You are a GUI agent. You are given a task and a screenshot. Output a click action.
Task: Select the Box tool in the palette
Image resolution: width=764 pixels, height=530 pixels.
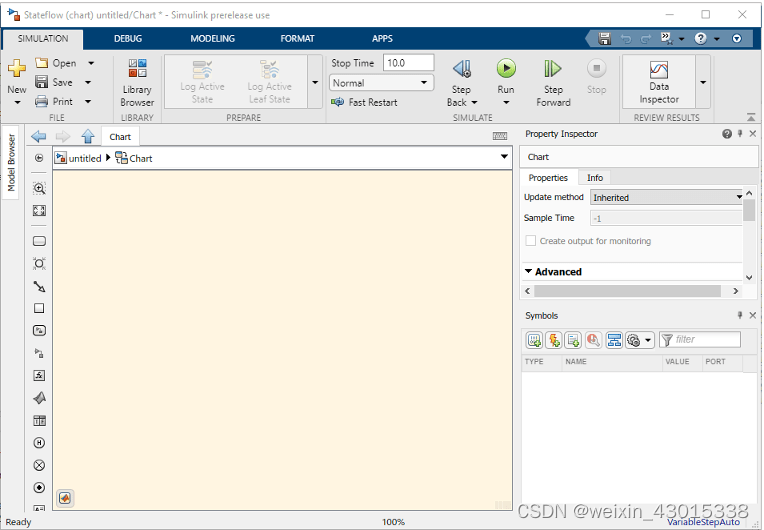click(39, 308)
